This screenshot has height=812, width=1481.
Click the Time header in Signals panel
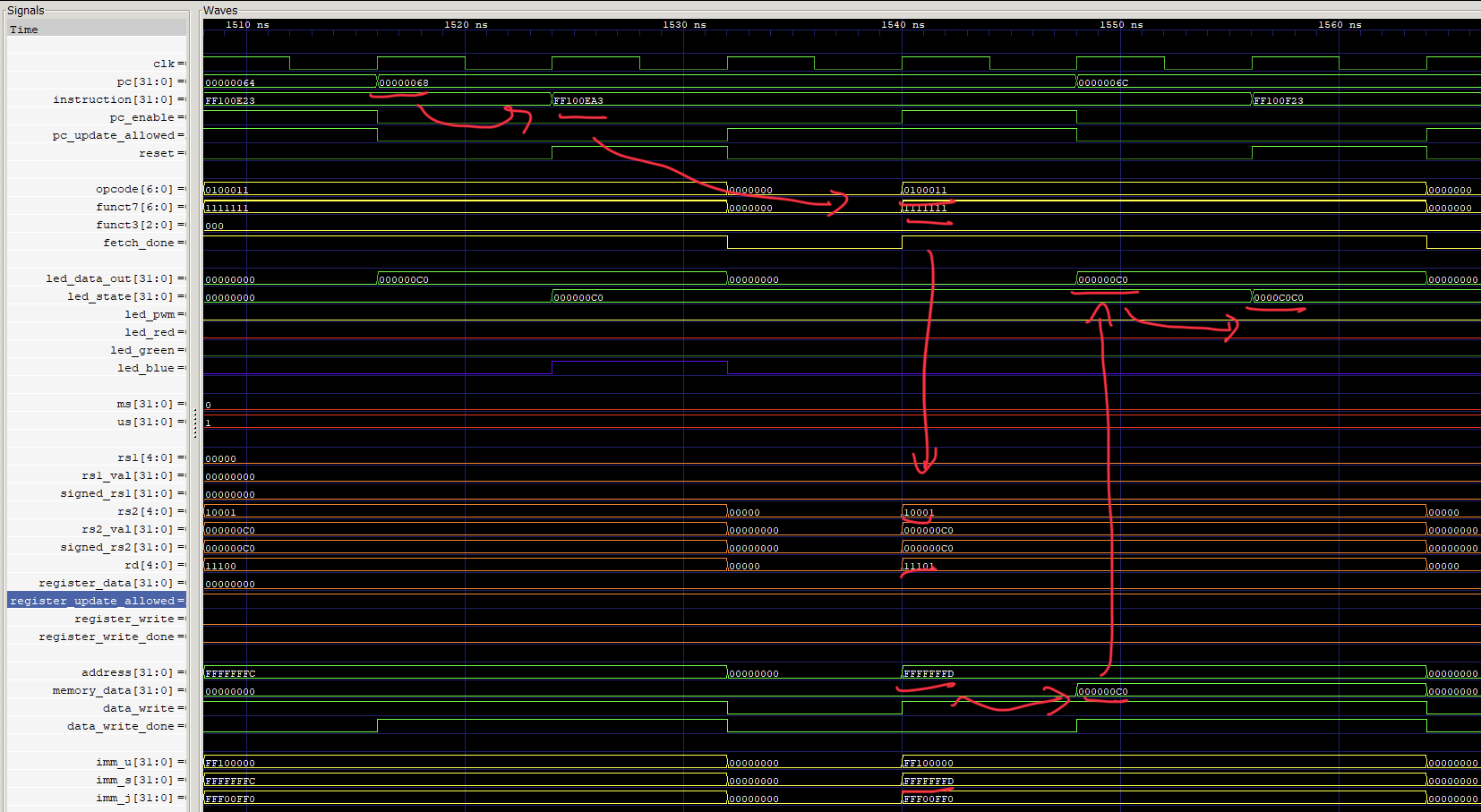point(97,30)
